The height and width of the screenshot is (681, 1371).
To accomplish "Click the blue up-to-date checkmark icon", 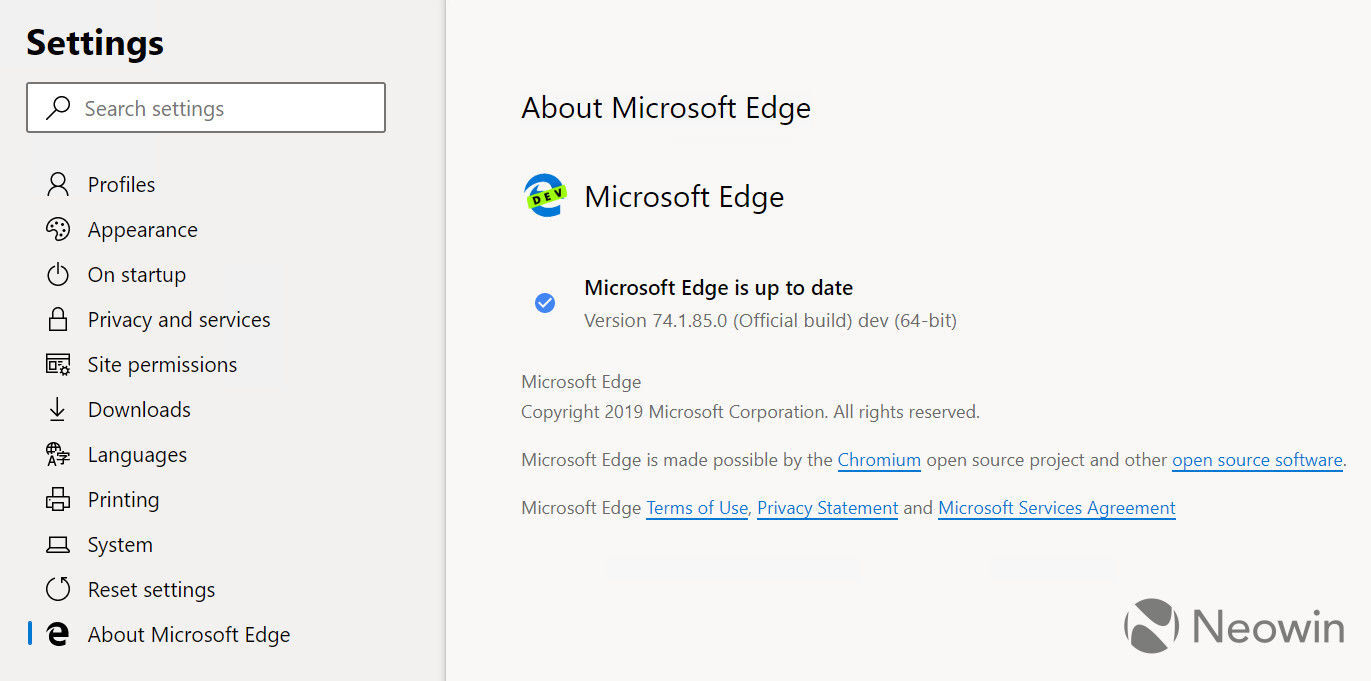I will (544, 302).
